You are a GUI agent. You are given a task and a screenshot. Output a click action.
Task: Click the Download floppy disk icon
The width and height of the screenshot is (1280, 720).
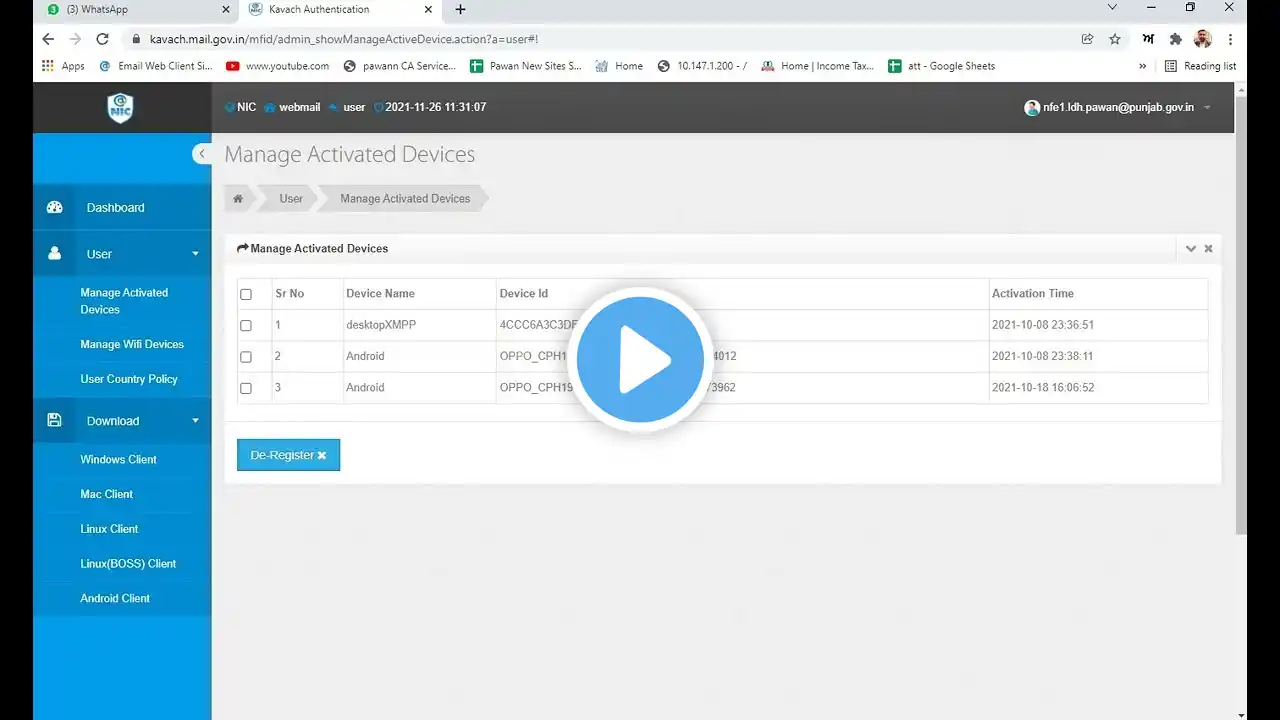coord(55,421)
